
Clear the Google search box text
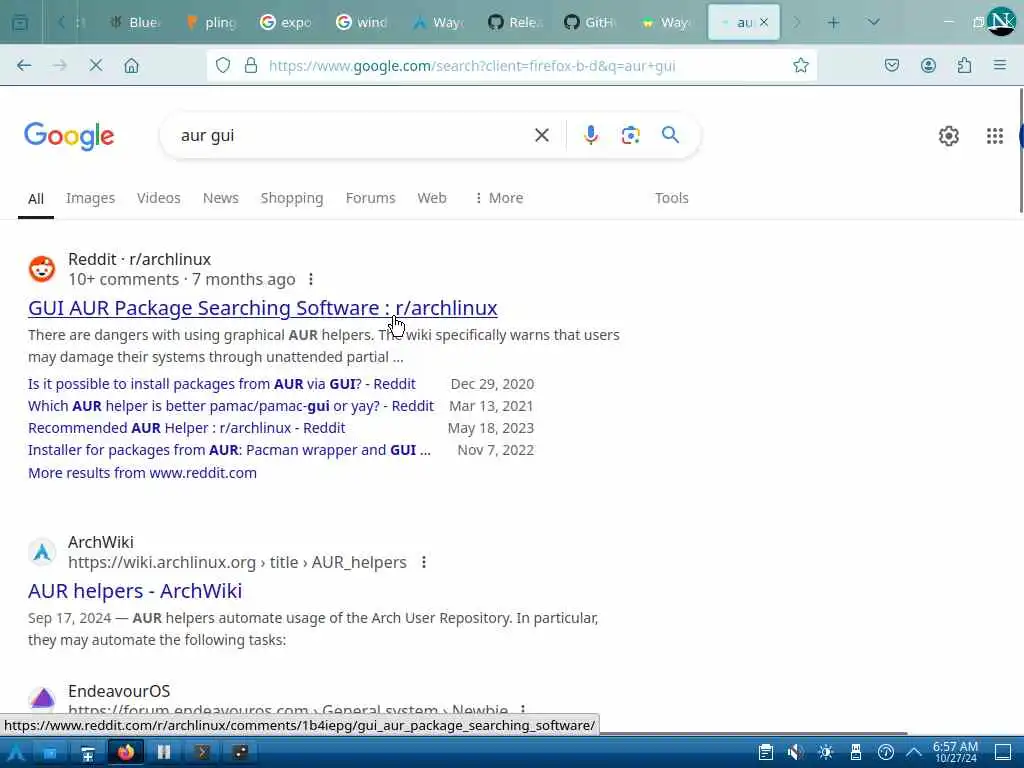click(541, 135)
